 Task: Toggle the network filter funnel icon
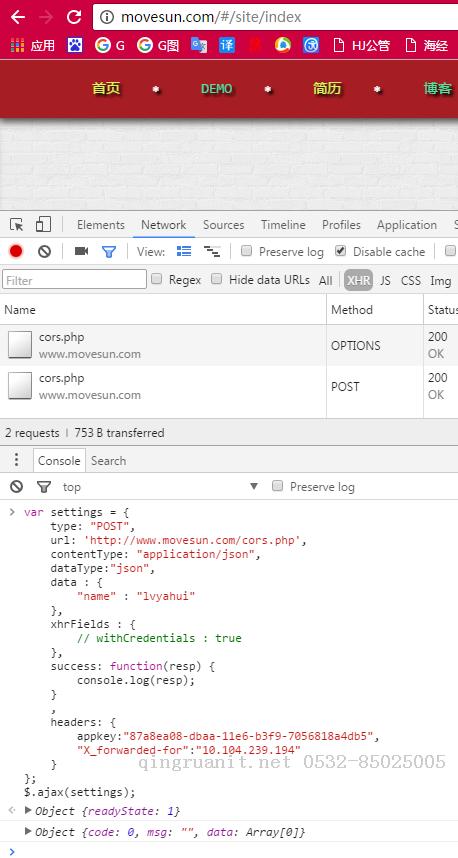(109, 252)
